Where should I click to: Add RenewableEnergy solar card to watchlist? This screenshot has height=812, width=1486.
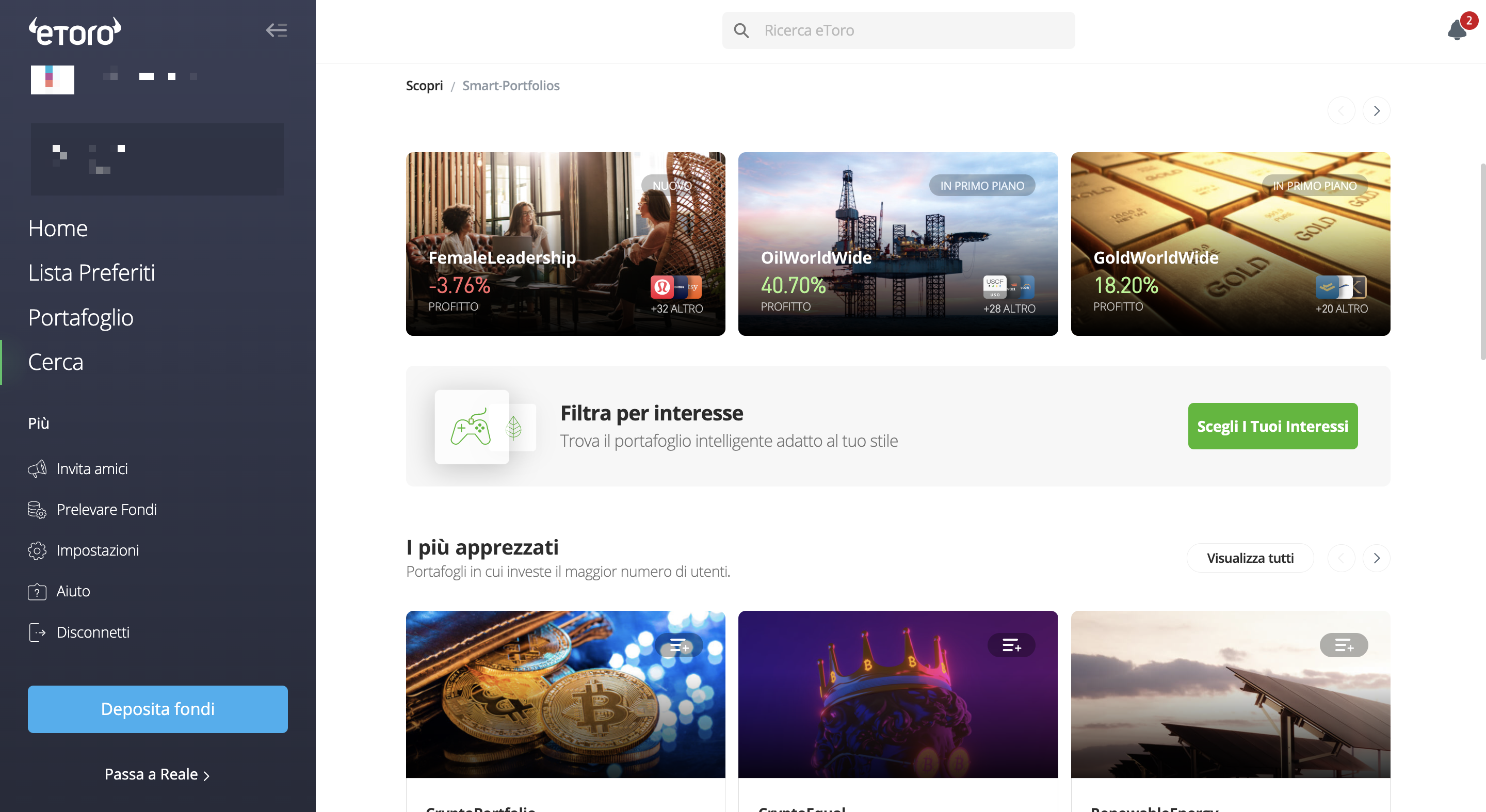coord(1344,645)
